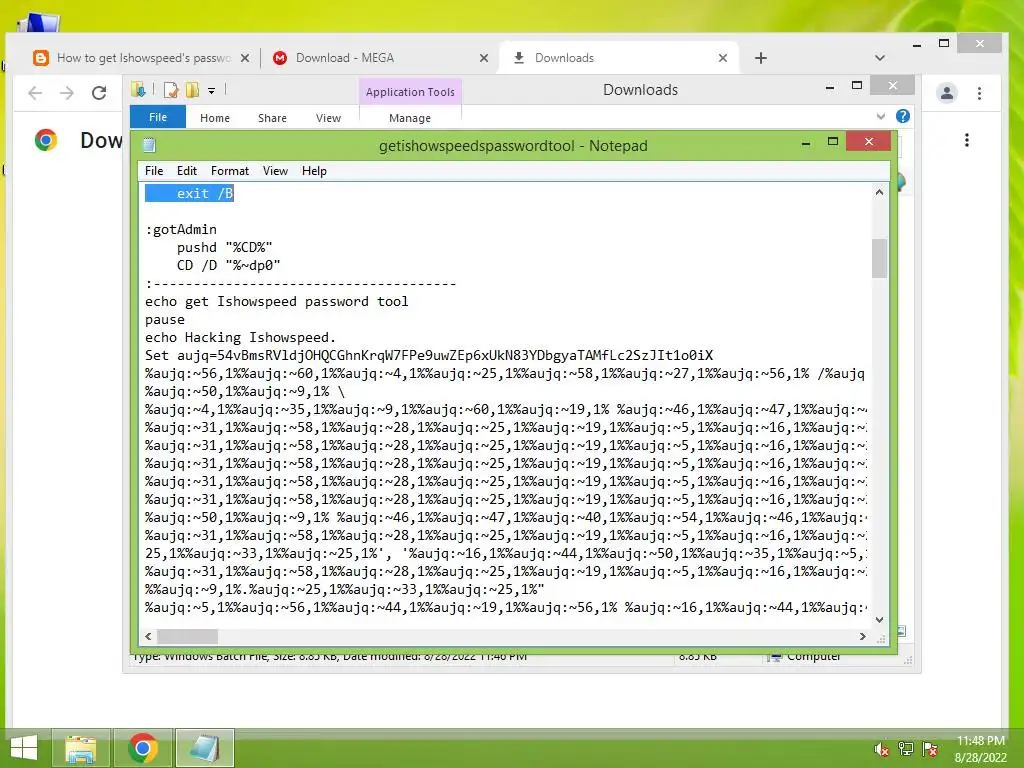Click Notepad vertical scrollbar down arrow
The height and width of the screenshot is (768, 1024).
point(879,619)
